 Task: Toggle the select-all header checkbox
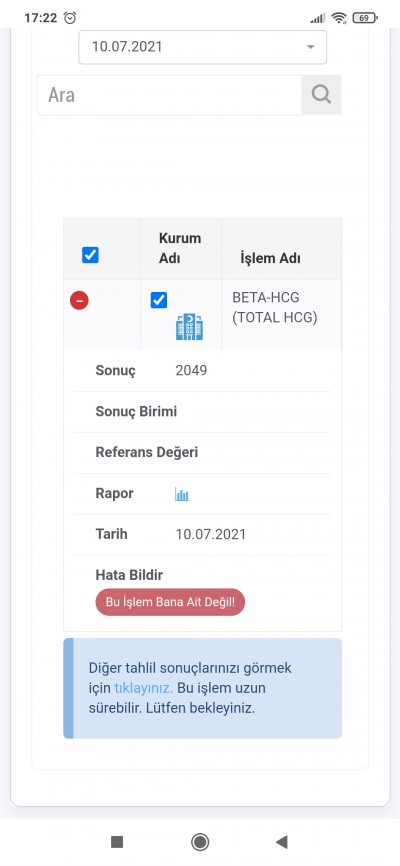point(90,255)
